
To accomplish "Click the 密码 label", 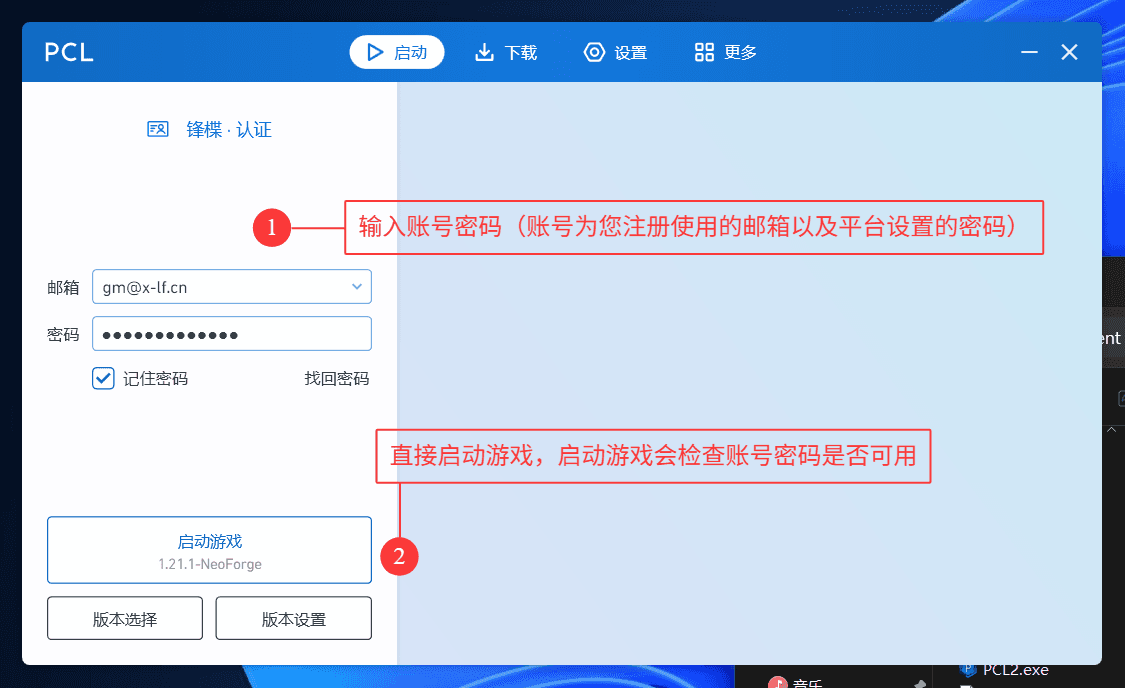I will pyautogui.click(x=63, y=334).
